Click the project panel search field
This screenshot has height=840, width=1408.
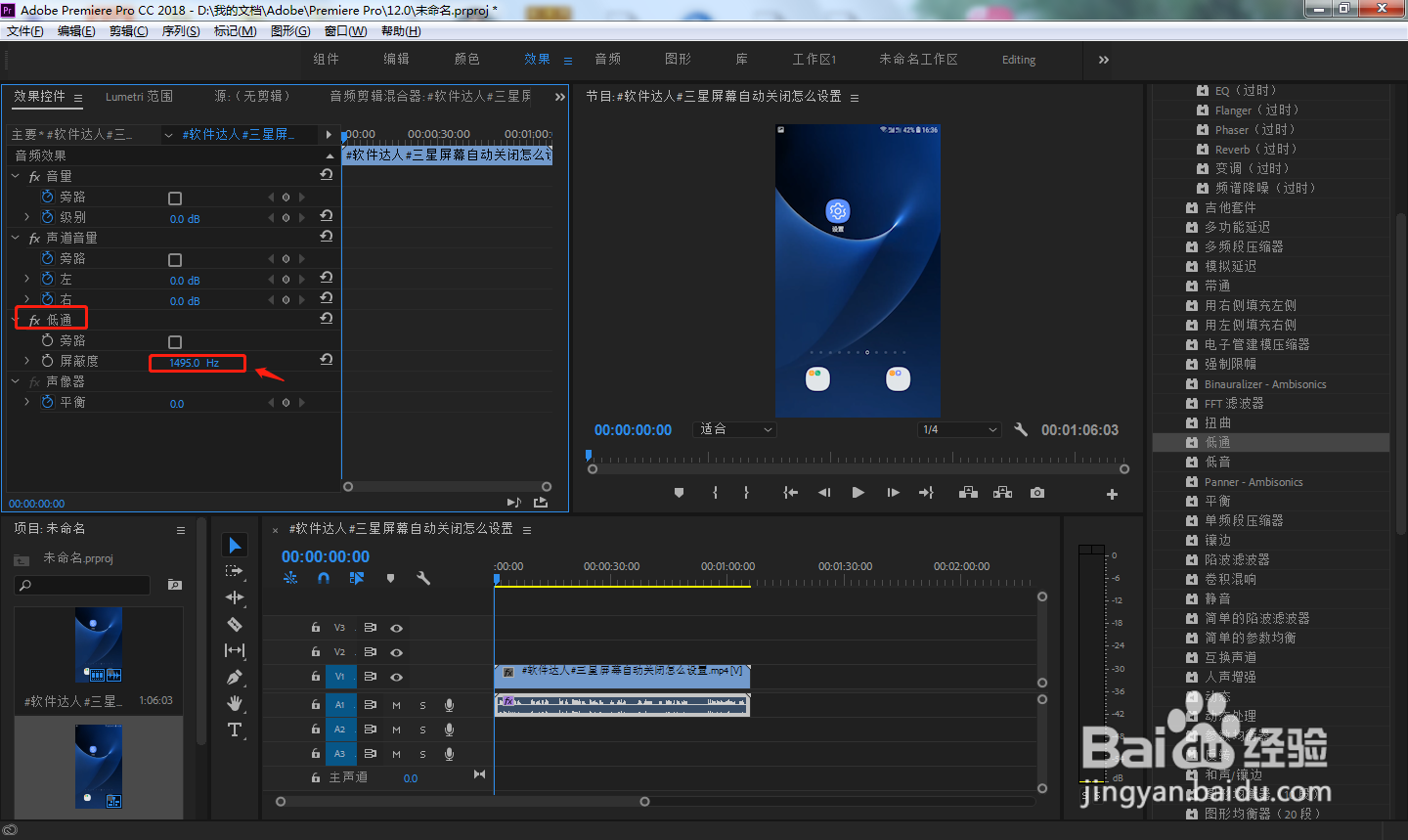[x=82, y=585]
